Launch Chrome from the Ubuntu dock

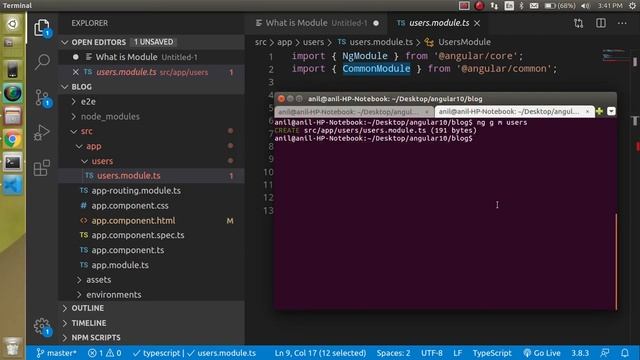click(x=12, y=140)
